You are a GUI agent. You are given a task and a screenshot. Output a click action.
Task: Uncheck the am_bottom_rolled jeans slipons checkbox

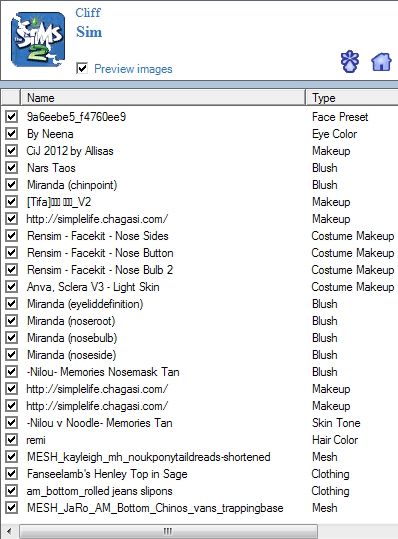pyautogui.click(x=11, y=491)
